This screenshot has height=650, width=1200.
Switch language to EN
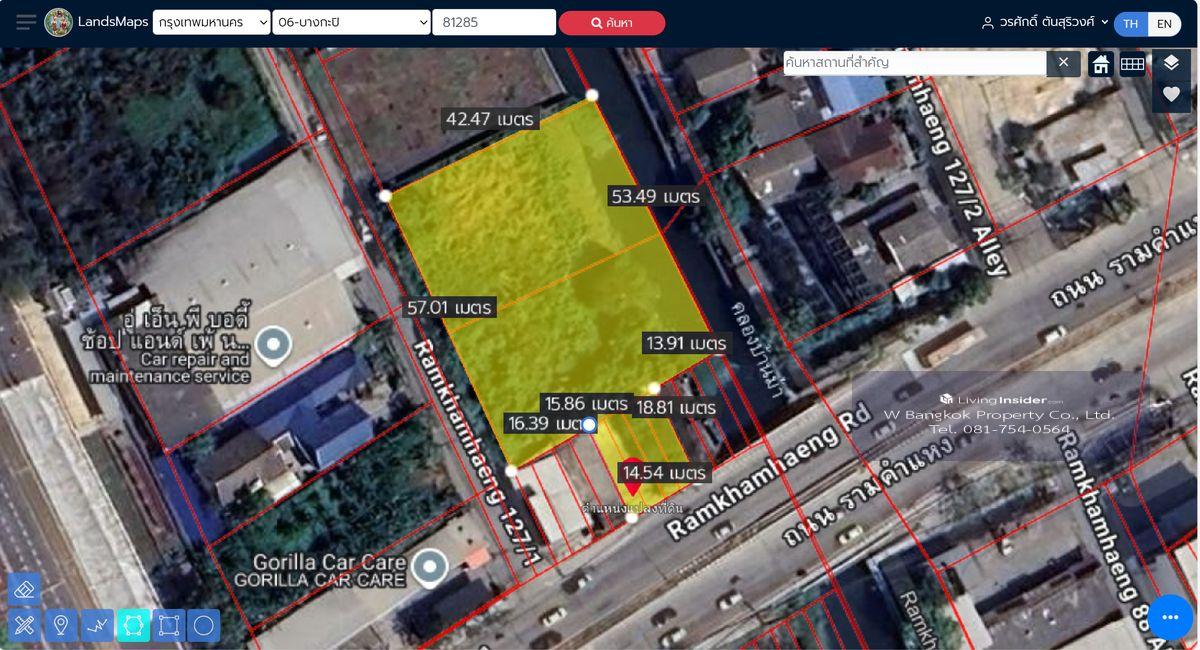(x=1164, y=24)
